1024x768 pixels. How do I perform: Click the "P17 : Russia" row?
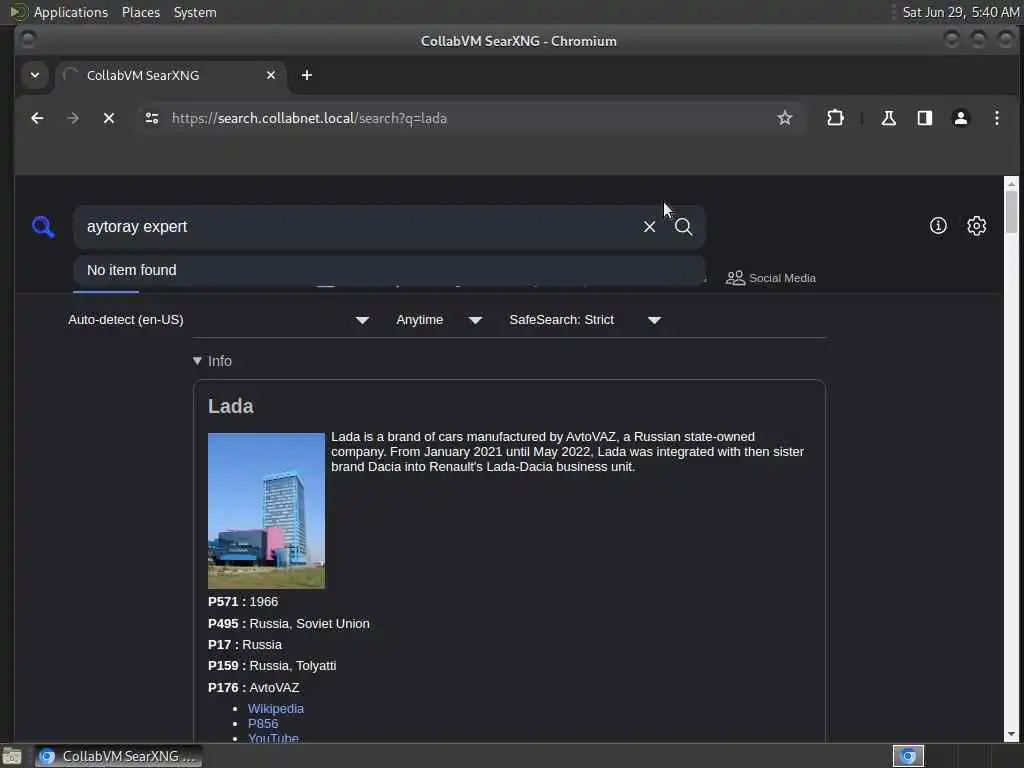tap(245, 645)
